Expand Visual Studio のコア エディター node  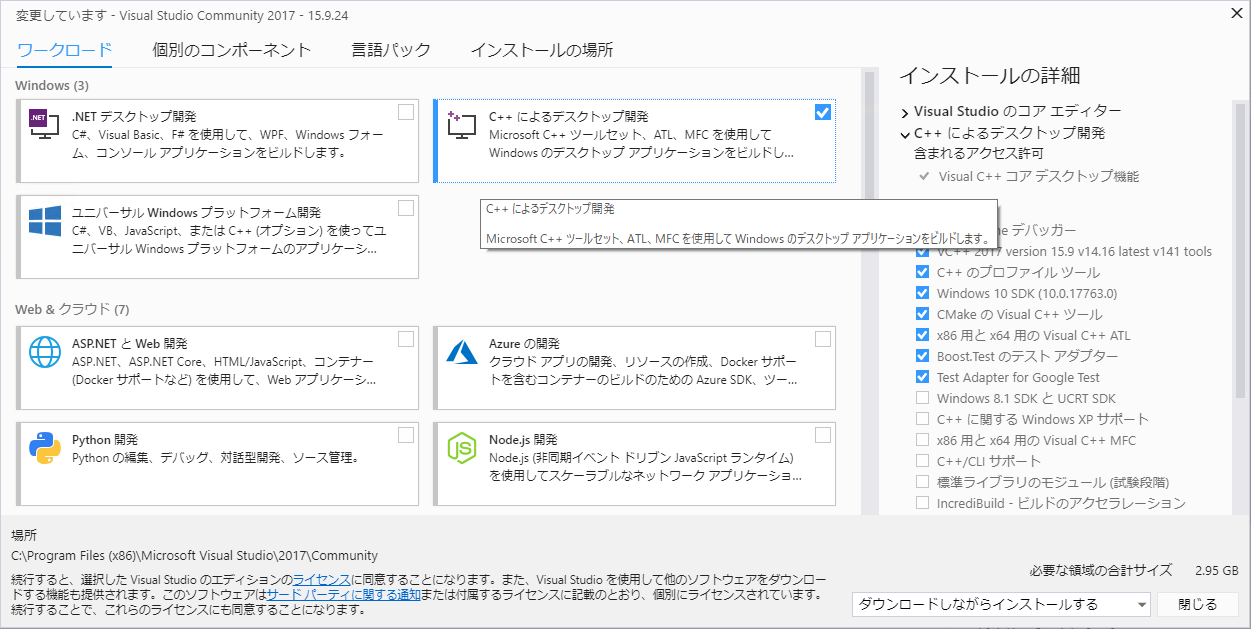click(x=905, y=112)
